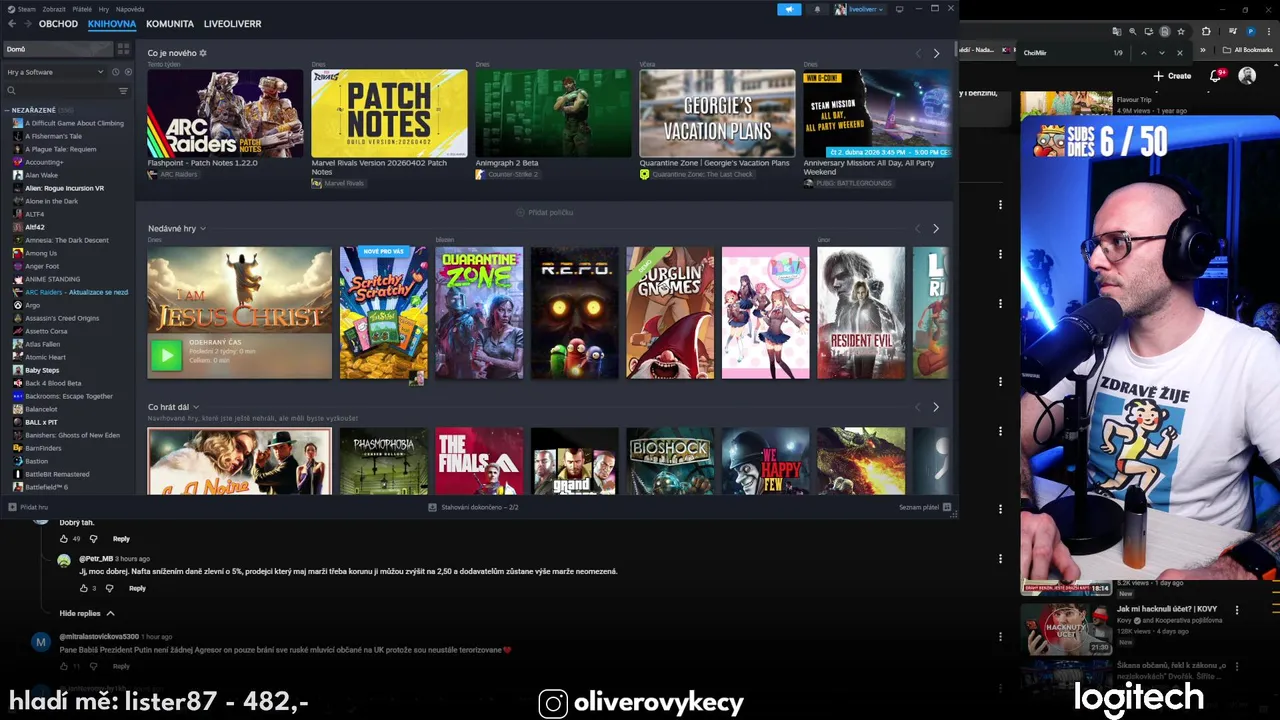Expand the Nedávné hry shelf dropdown

point(203,229)
